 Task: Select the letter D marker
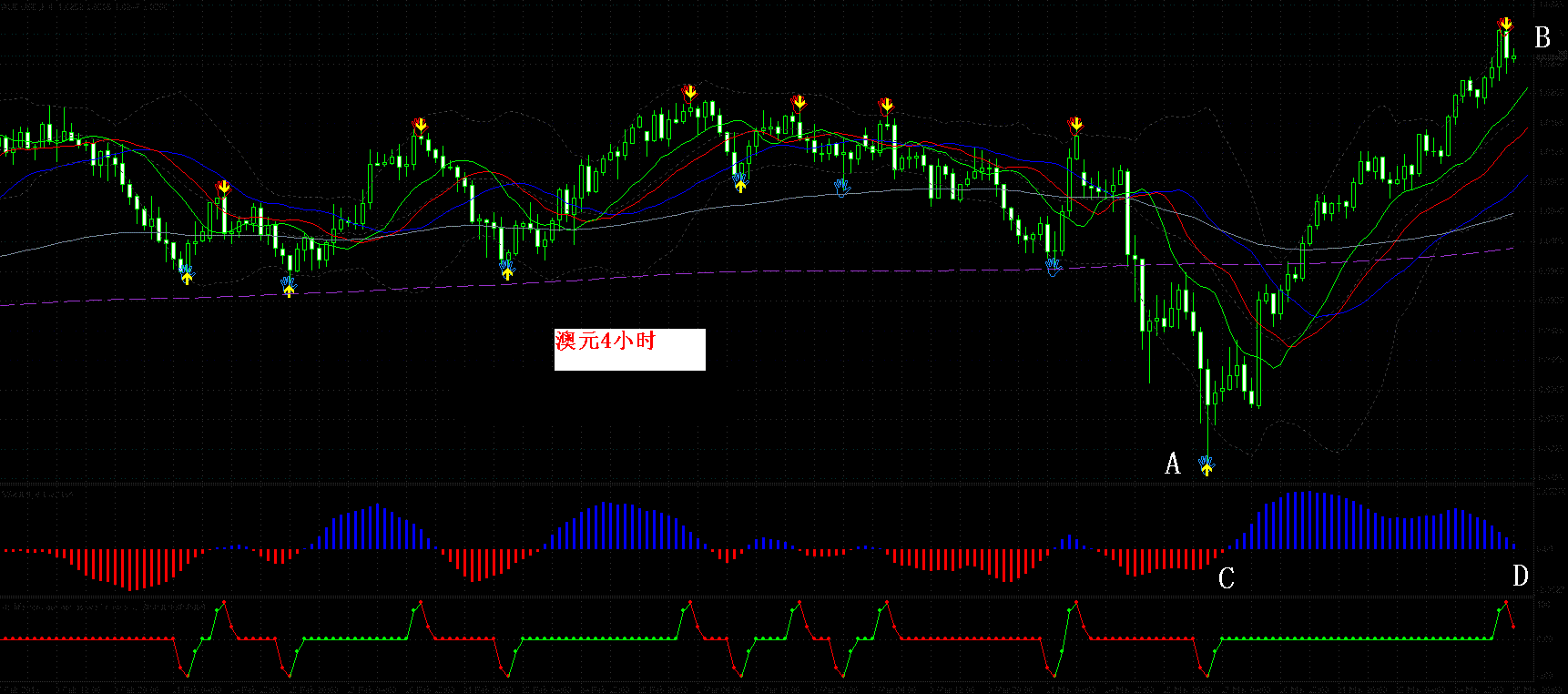tap(1520, 576)
